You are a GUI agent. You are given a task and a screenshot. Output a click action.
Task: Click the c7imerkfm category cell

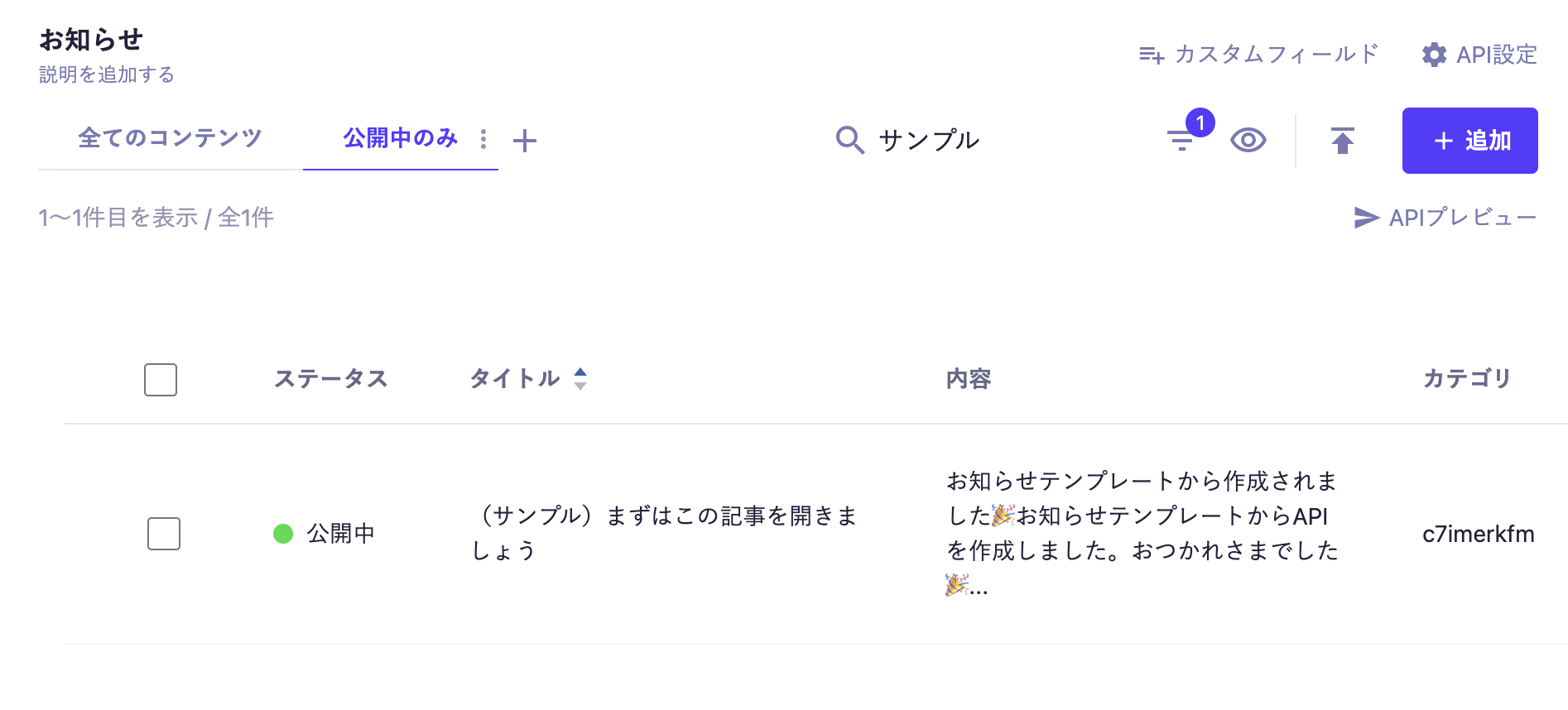point(1478,534)
